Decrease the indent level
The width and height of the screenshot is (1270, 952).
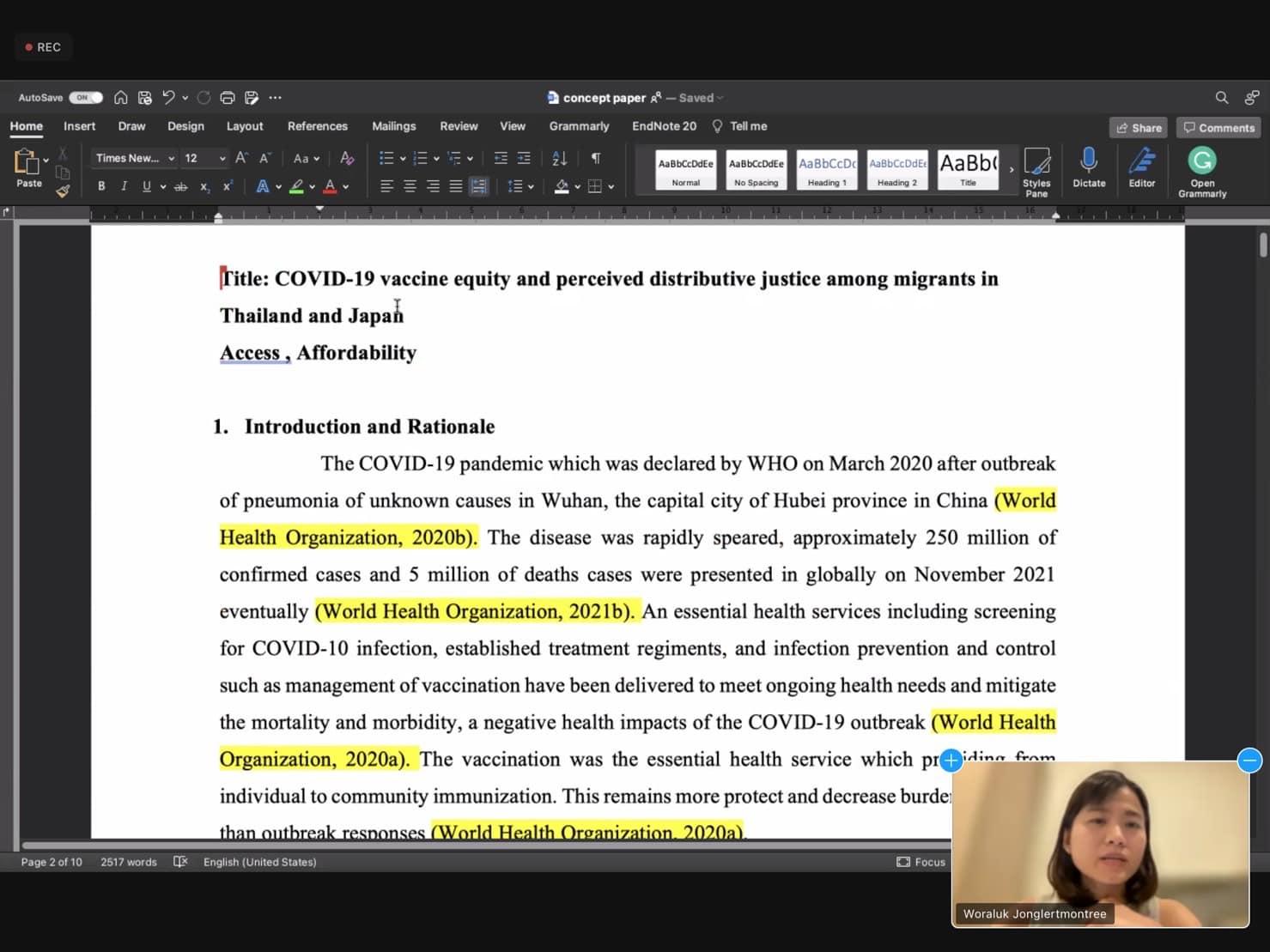coord(501,158)
